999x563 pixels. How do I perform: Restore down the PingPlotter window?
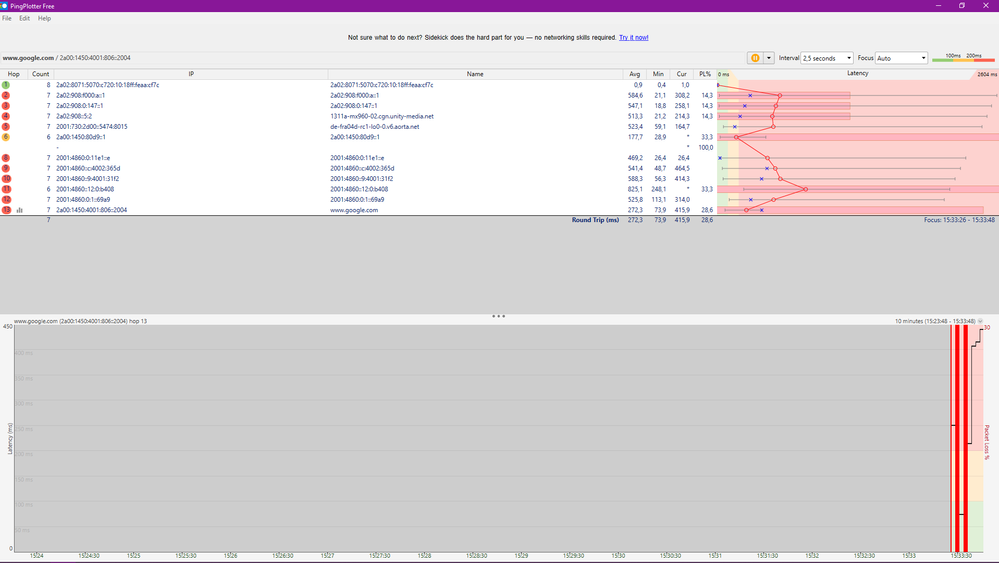[962, 6]
